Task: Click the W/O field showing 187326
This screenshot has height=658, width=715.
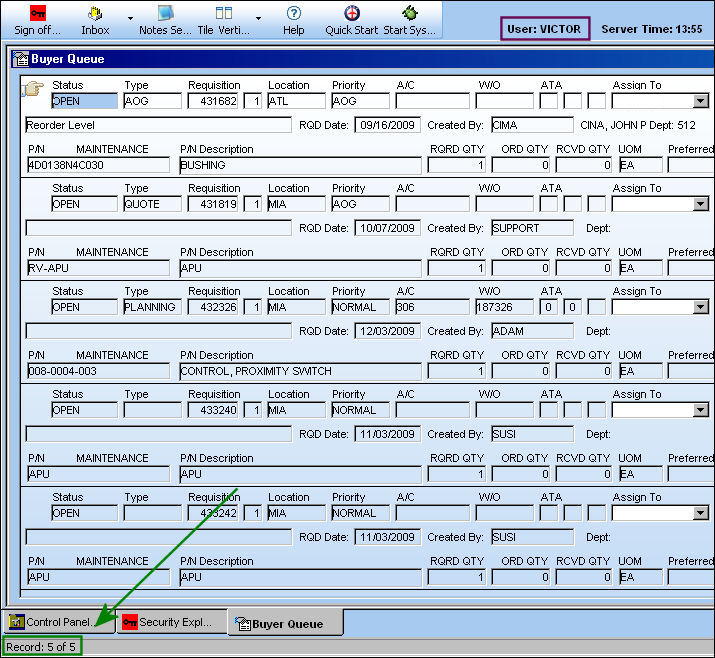Action: coord(504,307)
